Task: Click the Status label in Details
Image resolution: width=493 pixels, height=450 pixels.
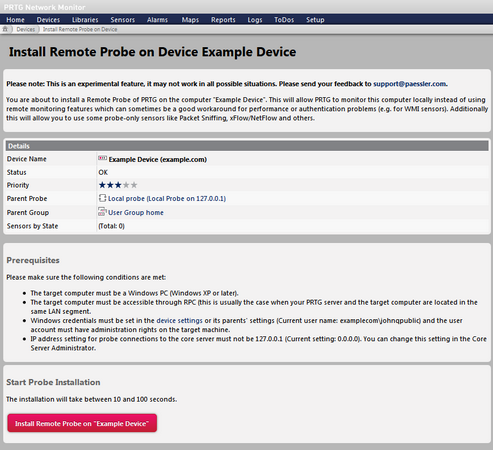Action: [x=16, y=172]
